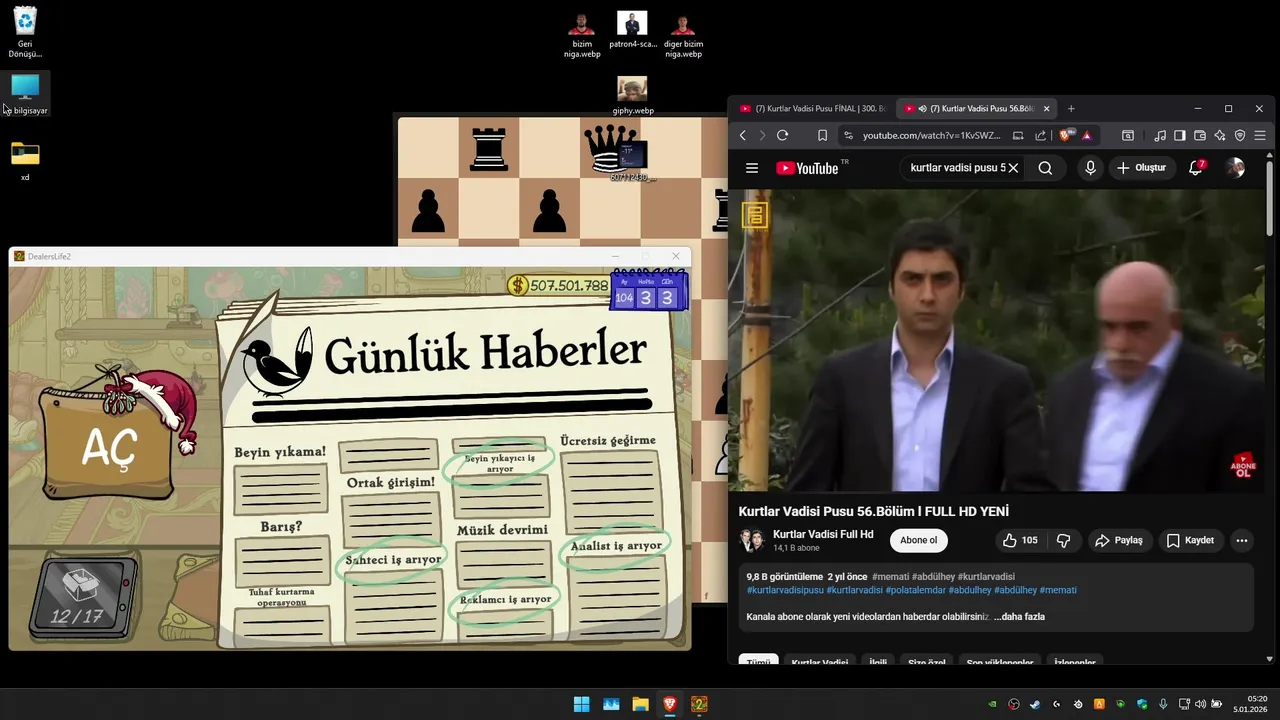This screenshot has width=1280, height=720.
Task: Select the Son yüklenenler filter chip
Action: tap(1000, 661)
